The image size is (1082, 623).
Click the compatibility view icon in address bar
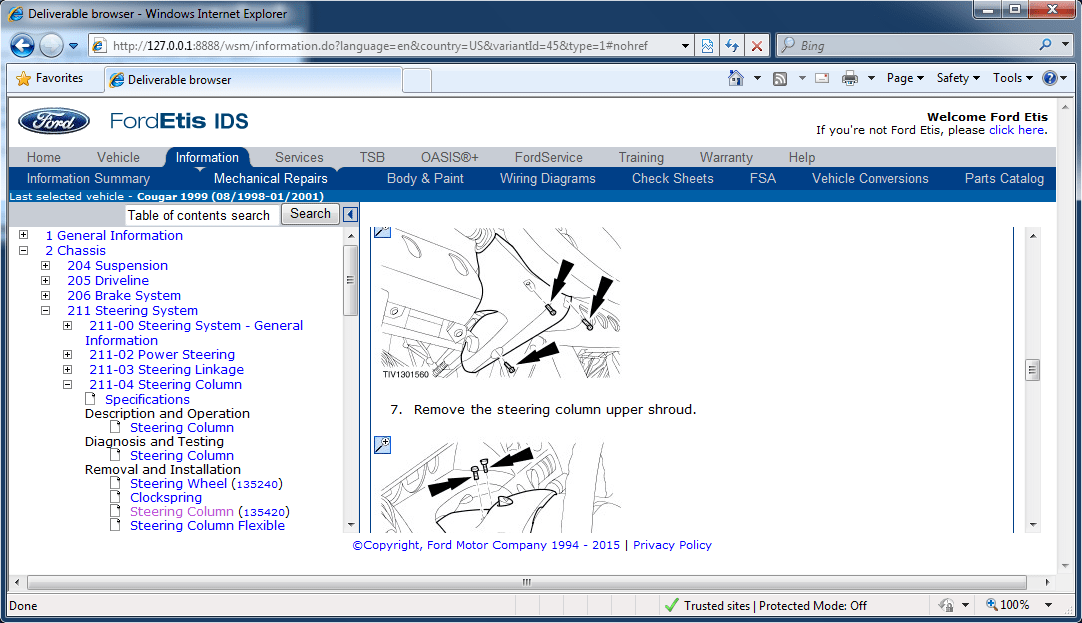tap(707, 46)
